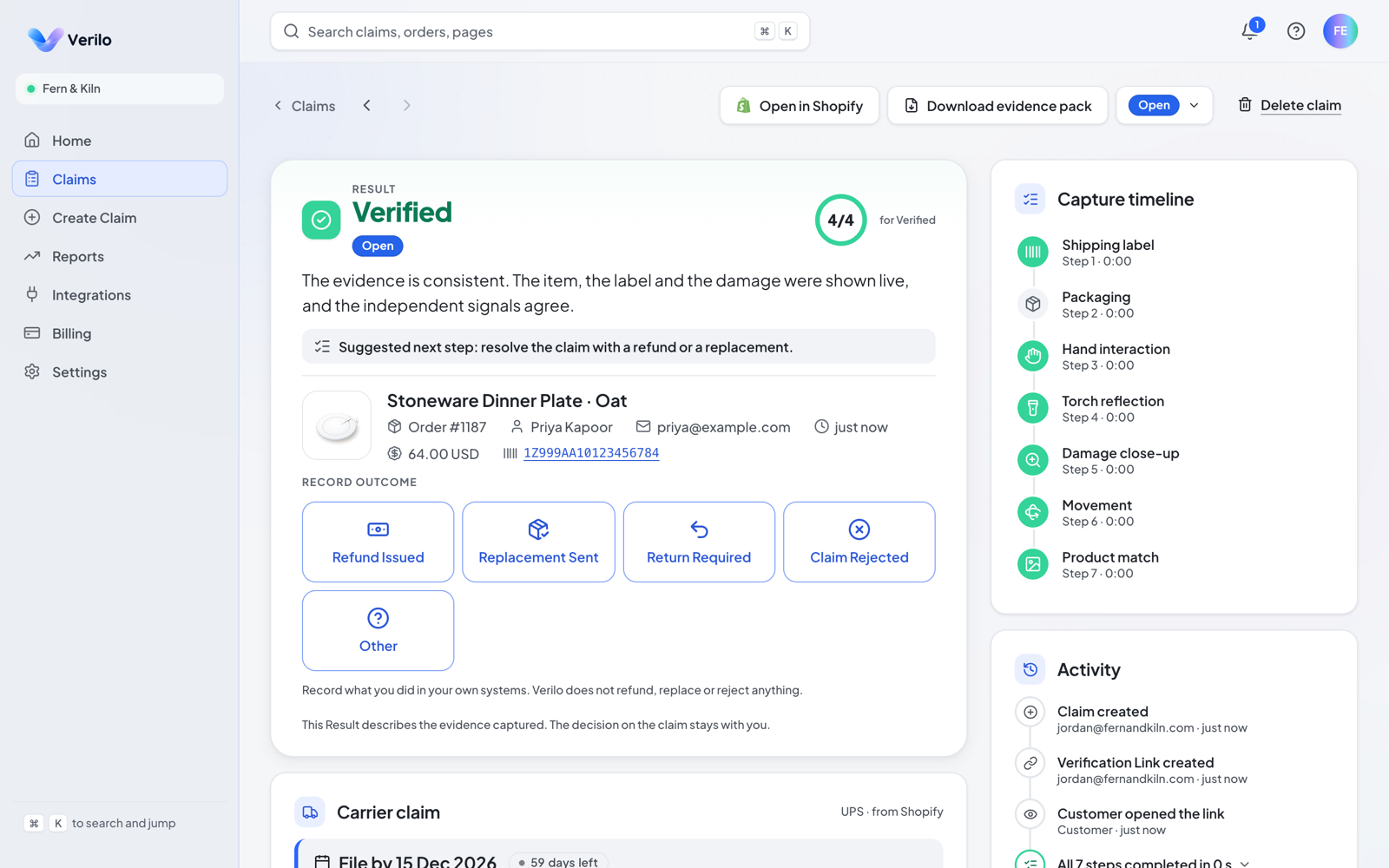Record outcome as Refund Issued
The height and width of the screenshot is (868, 1389).
[378, 542]
